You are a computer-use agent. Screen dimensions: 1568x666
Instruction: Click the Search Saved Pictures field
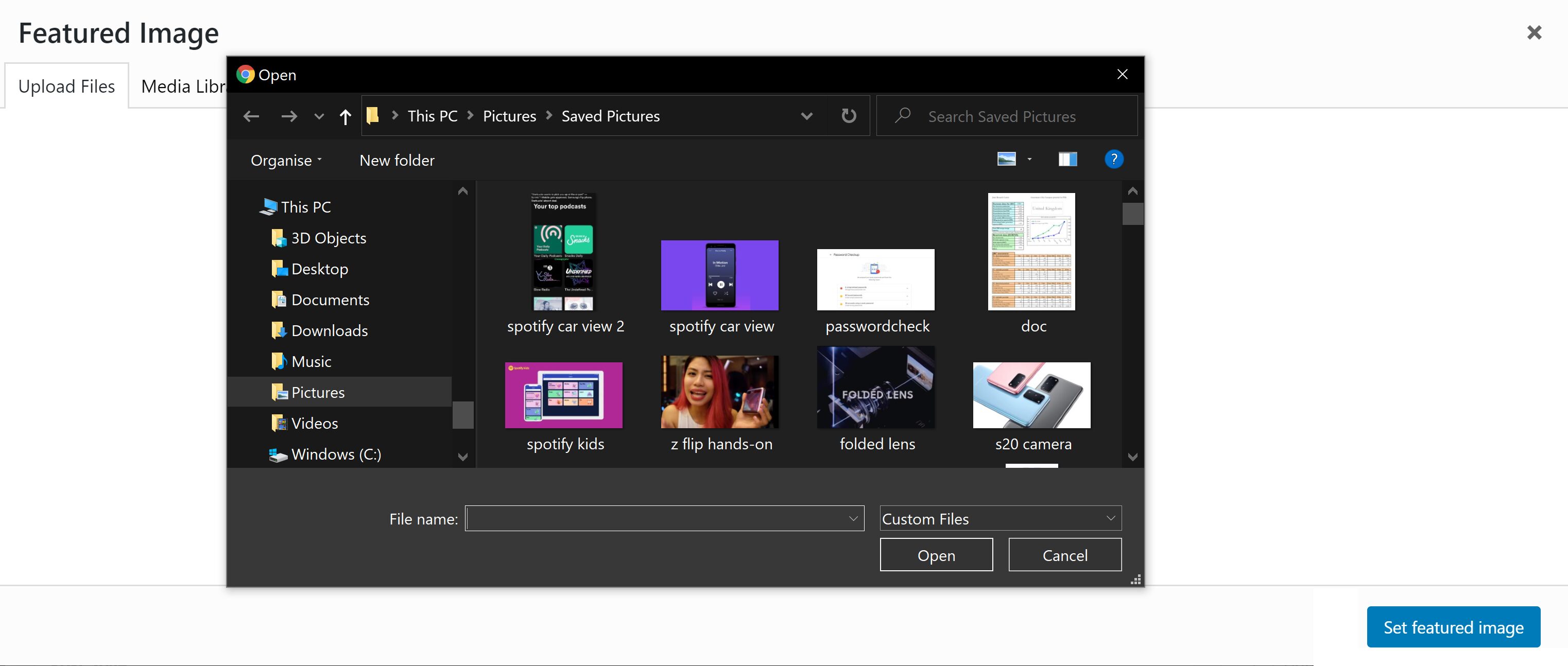point(1007,116)
